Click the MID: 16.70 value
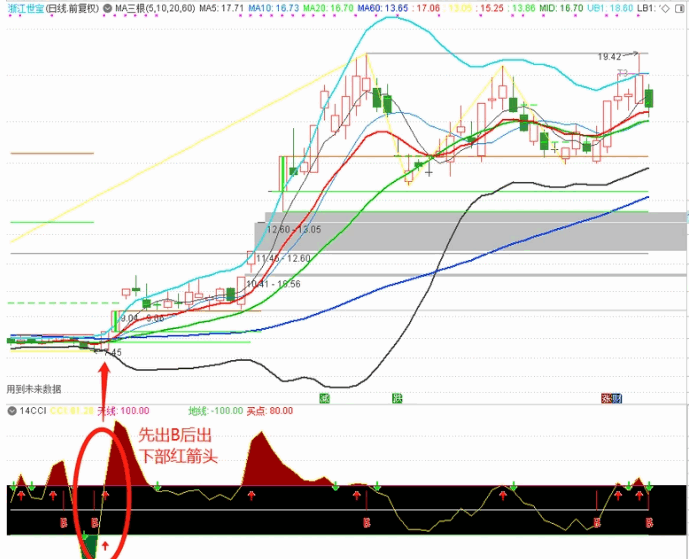The width and height of the screenshot is (689, 559). click(x=561, y=8)
